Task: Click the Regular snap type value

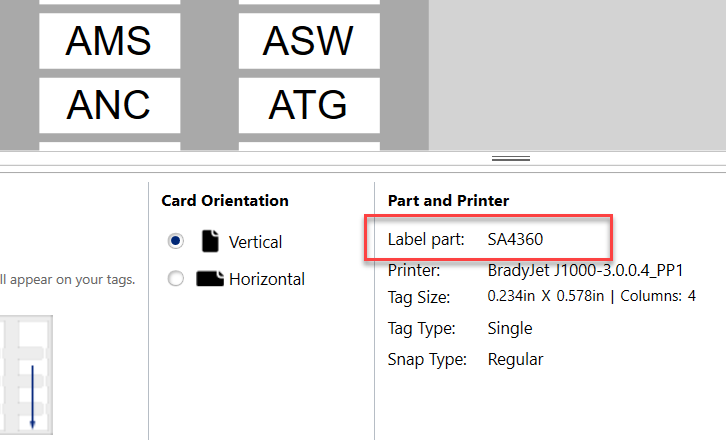Action: (515, 359)
